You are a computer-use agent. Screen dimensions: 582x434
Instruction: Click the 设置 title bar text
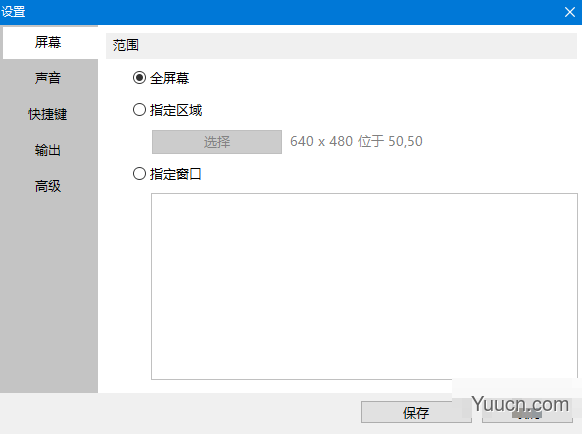pyautogui.click(x=13, y=12)
